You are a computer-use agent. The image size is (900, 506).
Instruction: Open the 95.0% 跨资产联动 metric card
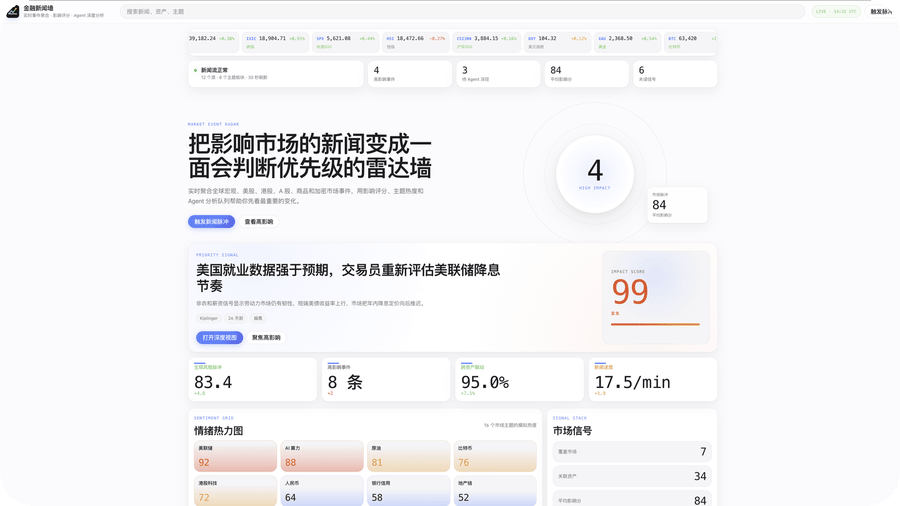coord(519,379)
